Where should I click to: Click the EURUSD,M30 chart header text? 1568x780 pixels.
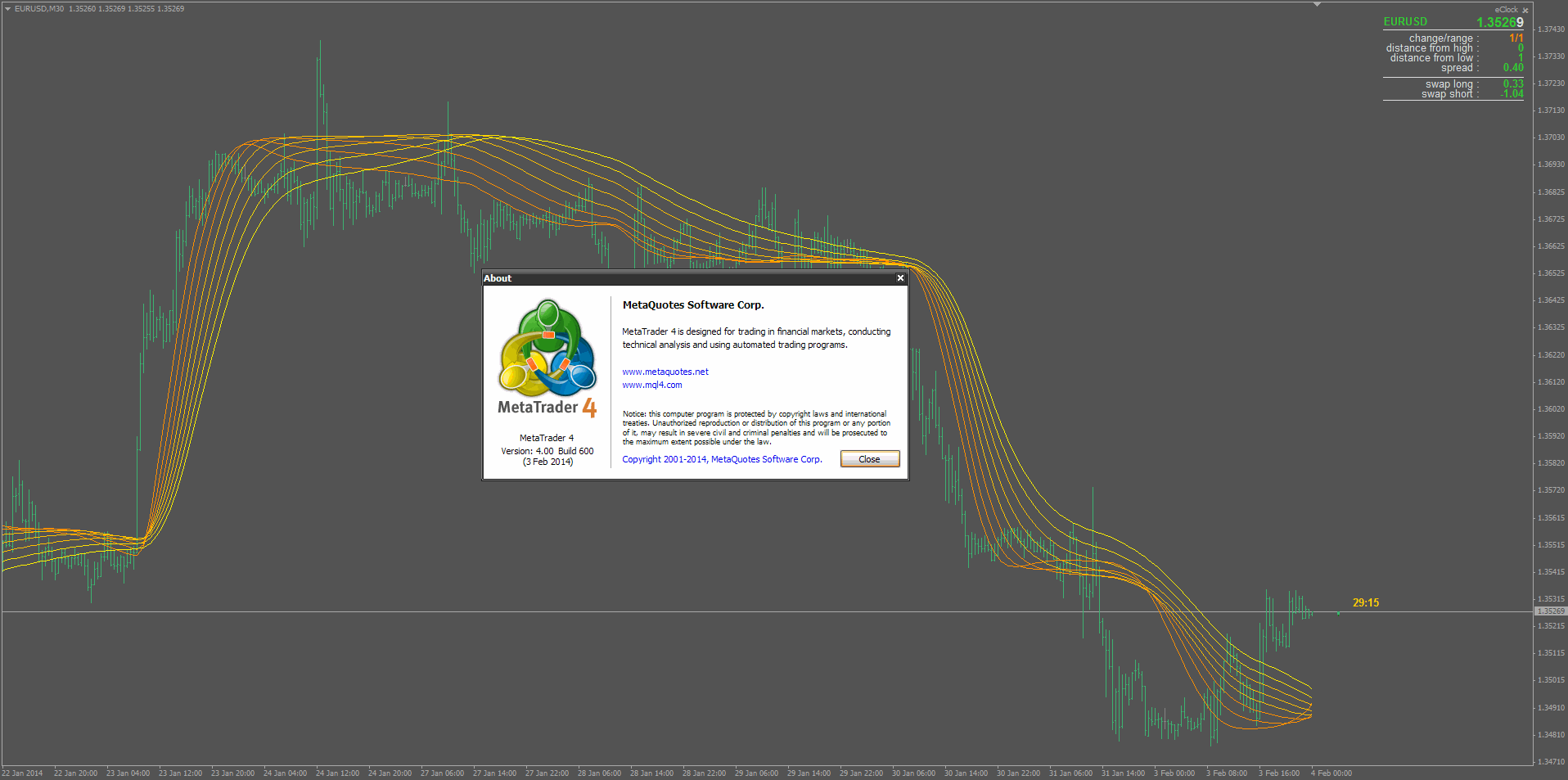coord(39,9)
